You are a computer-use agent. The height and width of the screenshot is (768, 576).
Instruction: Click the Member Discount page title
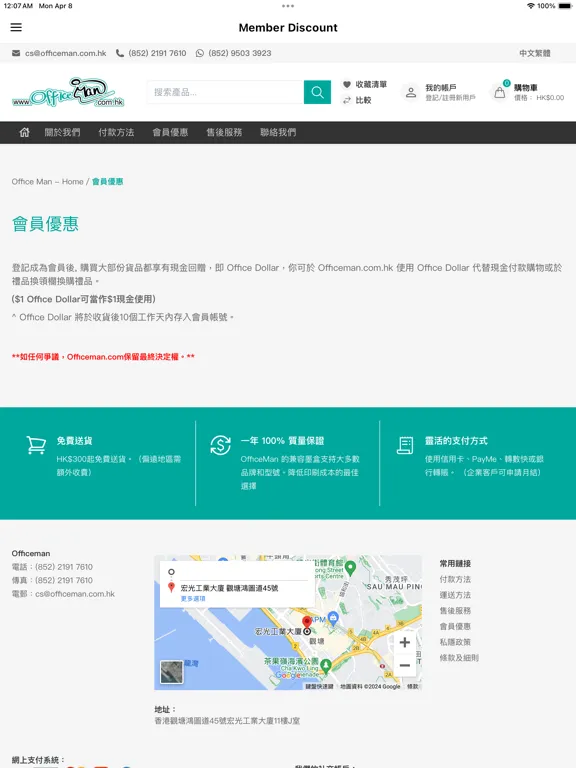288,27
